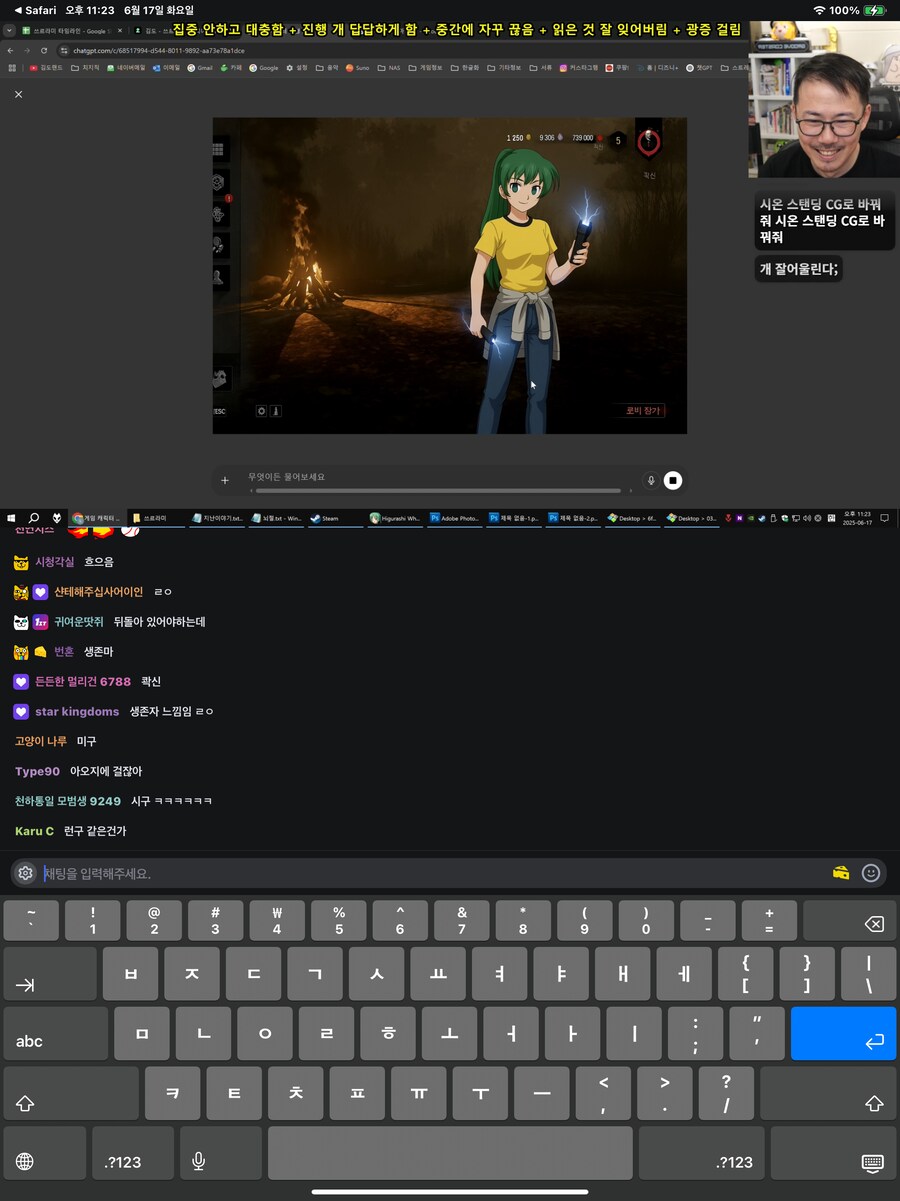
Task: Open the Suno bookmark in the streamed browser
Action: (x=358, y=68)
